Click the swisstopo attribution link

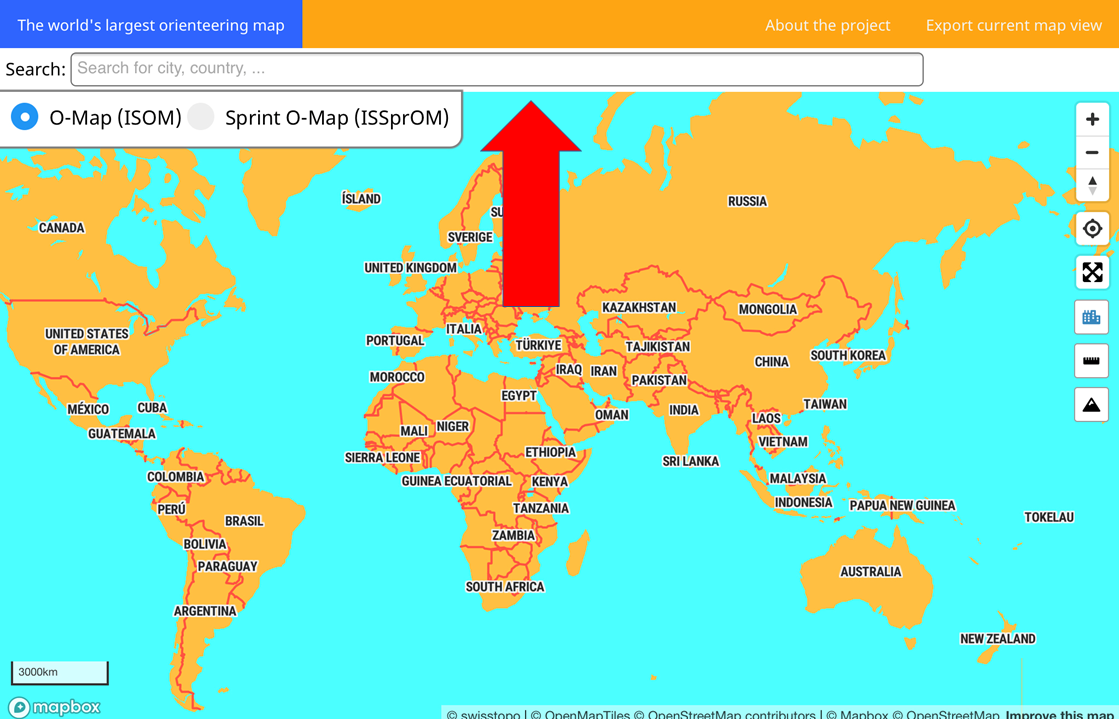[483, 714]
